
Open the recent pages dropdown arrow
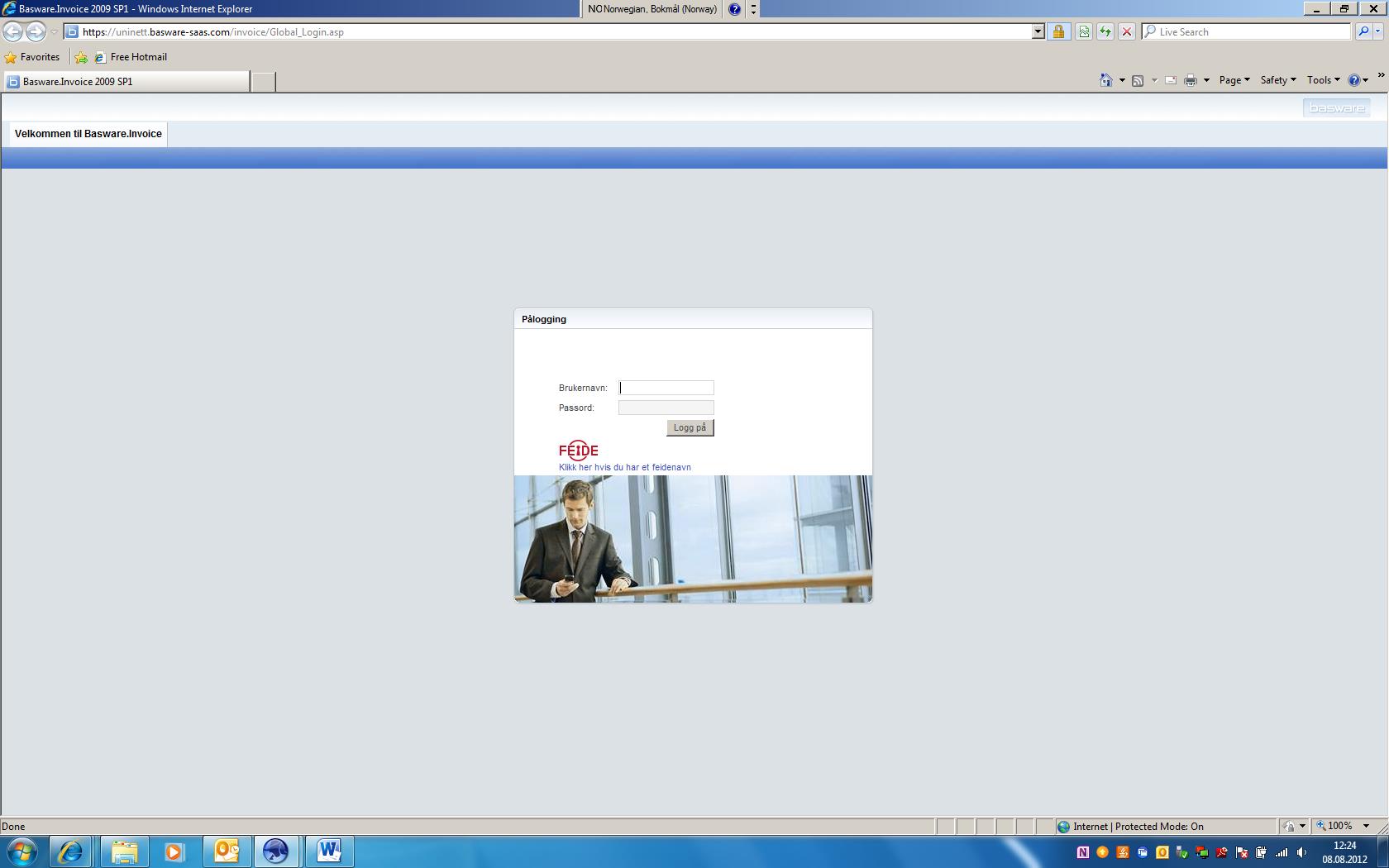[55, 32]
